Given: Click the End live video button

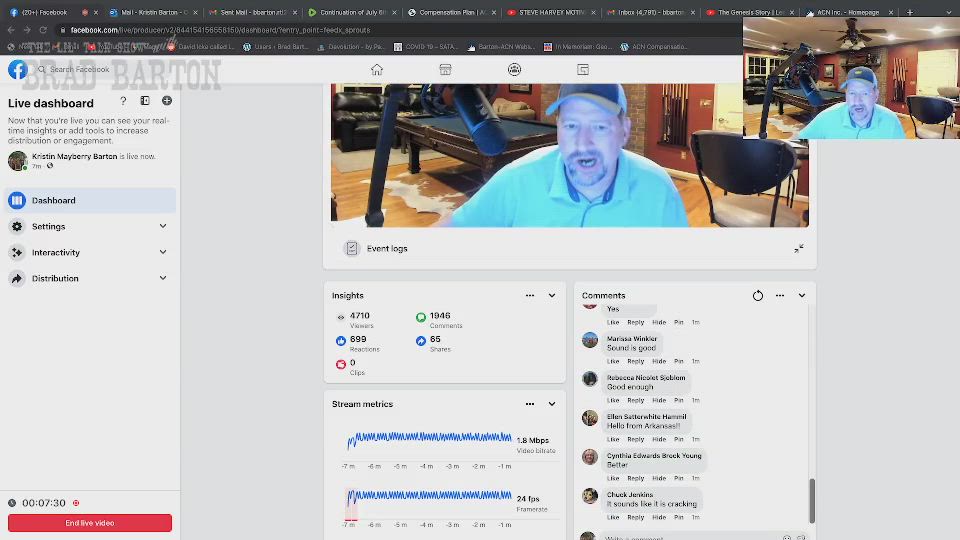Looking at the screenshot, I should pos(90,523).
